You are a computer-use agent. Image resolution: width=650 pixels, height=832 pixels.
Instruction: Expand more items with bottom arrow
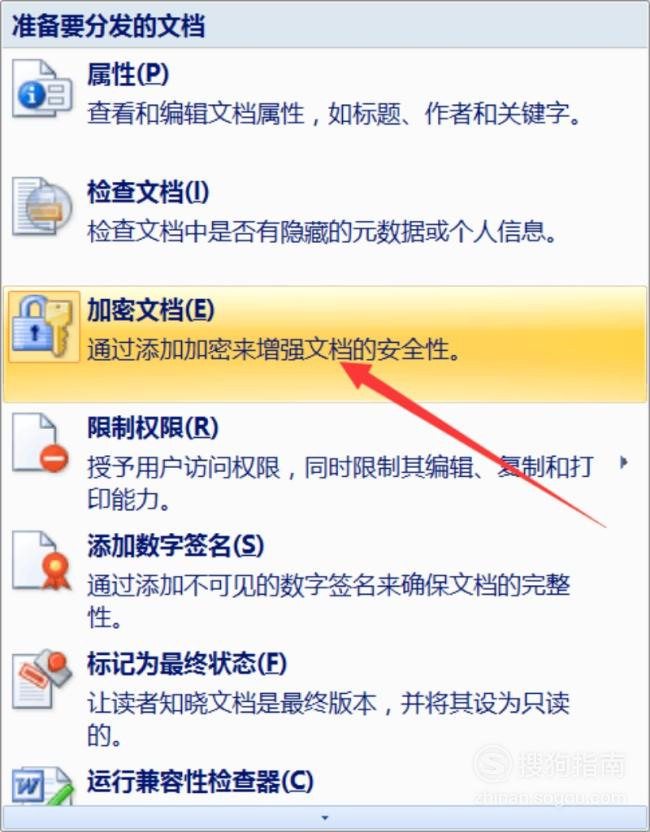325,818
